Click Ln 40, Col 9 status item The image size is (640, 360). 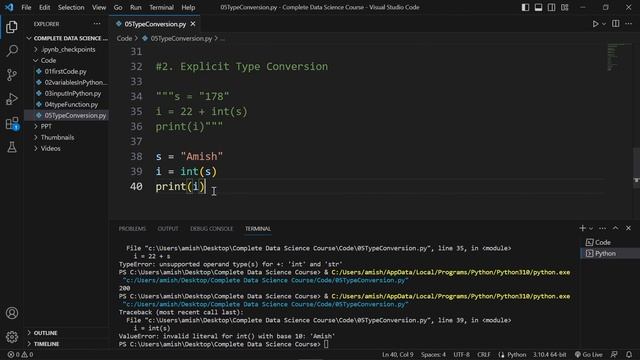398,355
